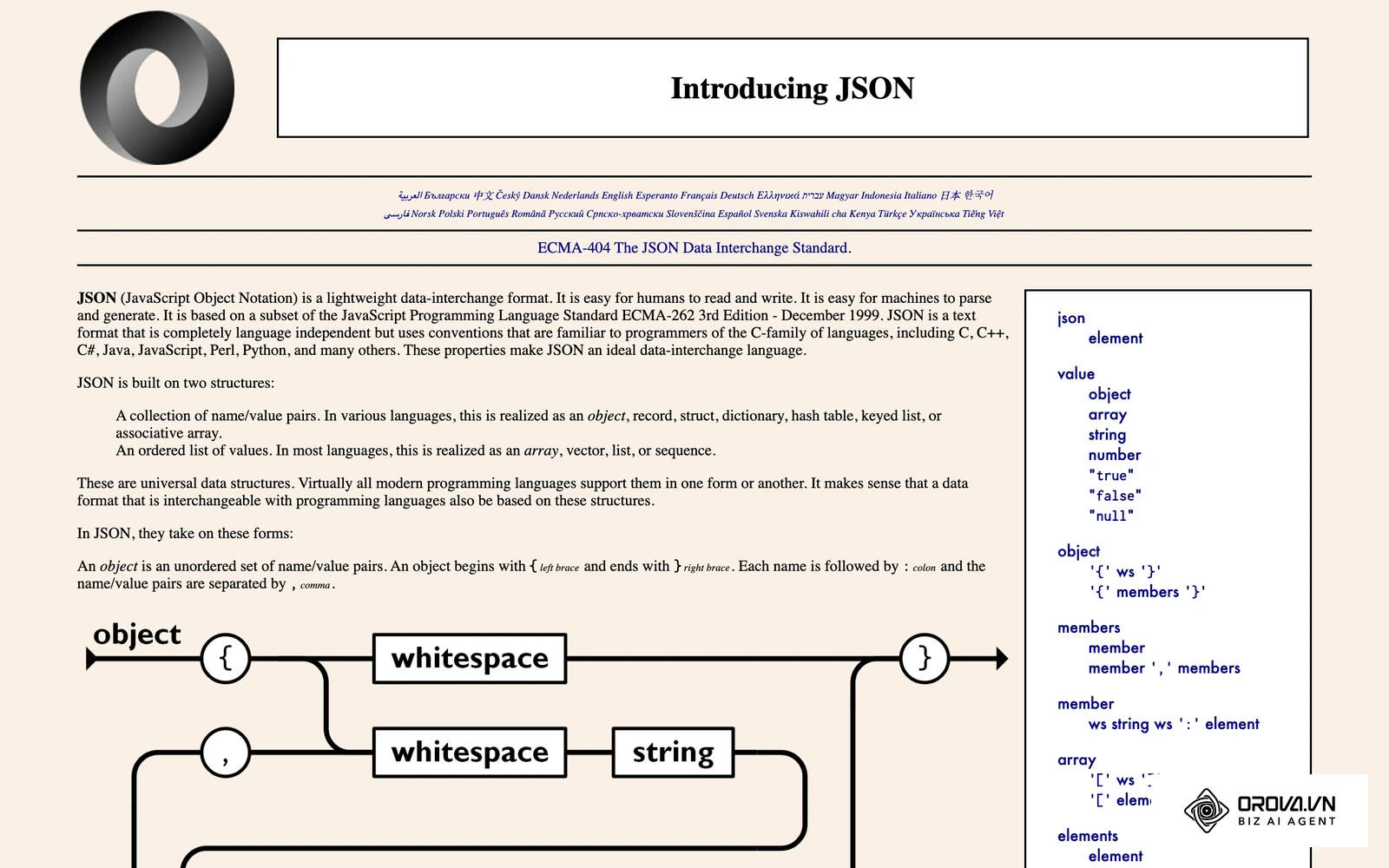Viewport: 1389px width, 868px height.
Task: Switch page language to Български
Action: pos(447,195)
